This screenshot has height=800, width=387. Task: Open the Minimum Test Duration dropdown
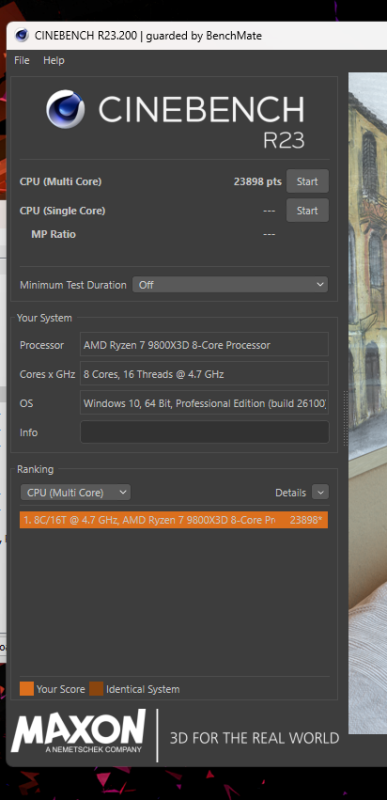pyautogui.click(x=230, y=285)
